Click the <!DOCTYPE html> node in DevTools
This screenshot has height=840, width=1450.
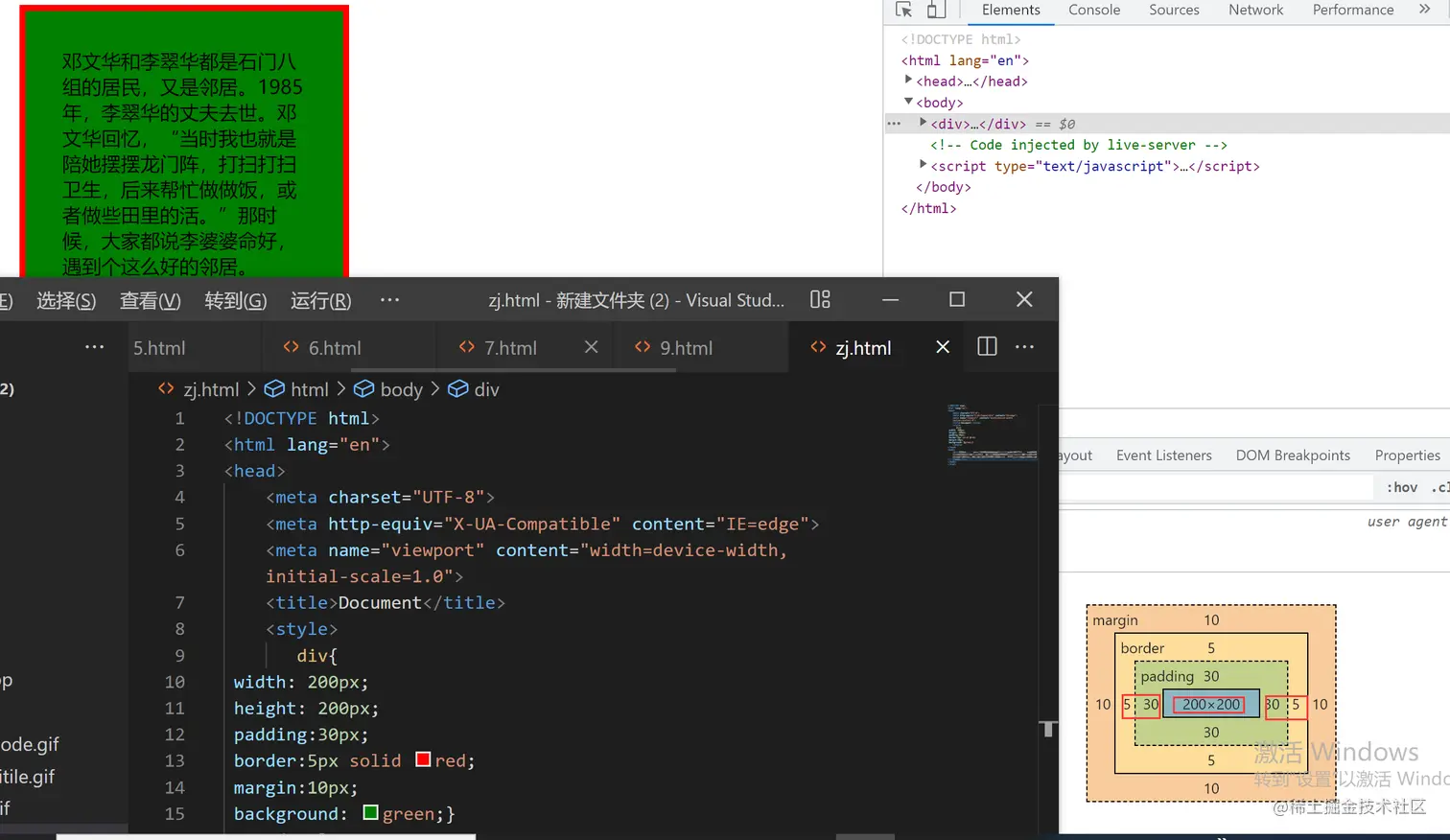tap(961, 39)
